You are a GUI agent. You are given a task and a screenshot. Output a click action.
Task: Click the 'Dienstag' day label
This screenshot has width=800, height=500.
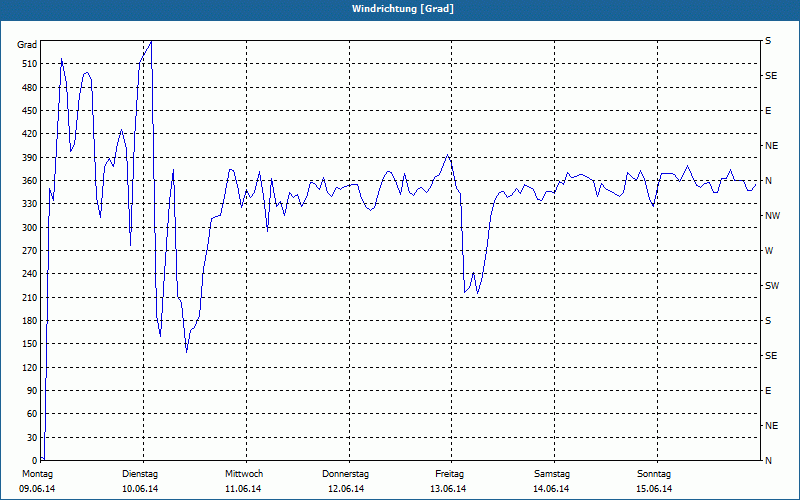pos(140,474)
